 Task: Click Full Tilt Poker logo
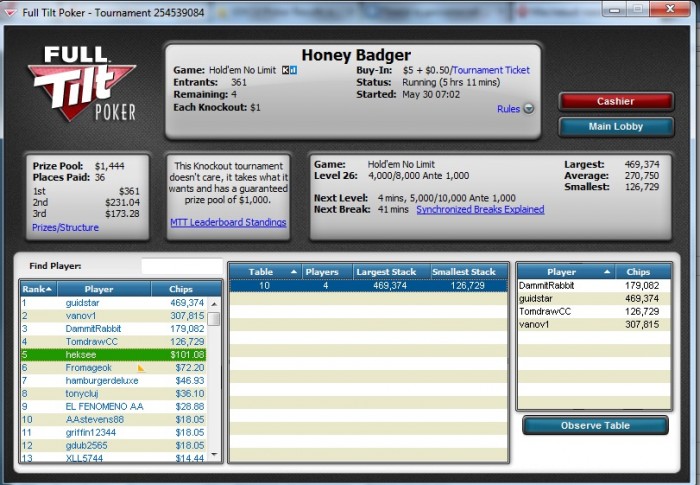(82, 84)
